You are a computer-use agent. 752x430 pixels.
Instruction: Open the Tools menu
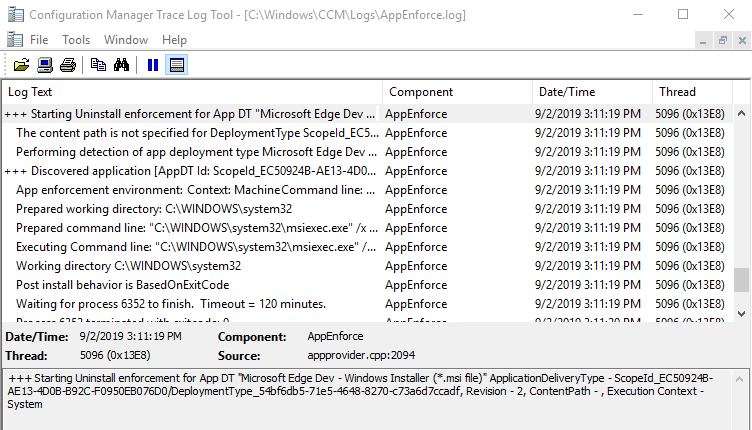pyautogui.click(x=76, y=40)
